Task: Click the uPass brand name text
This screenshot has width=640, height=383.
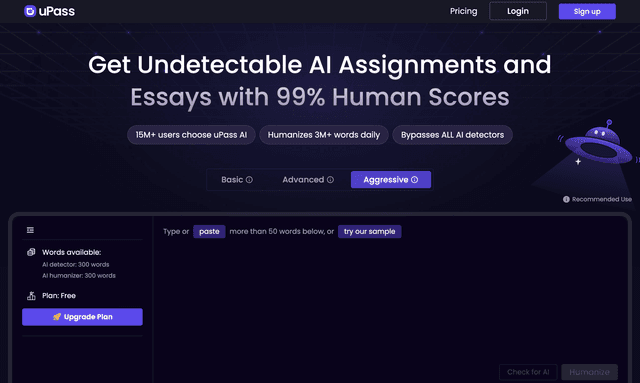Action: tap(57, 11)
